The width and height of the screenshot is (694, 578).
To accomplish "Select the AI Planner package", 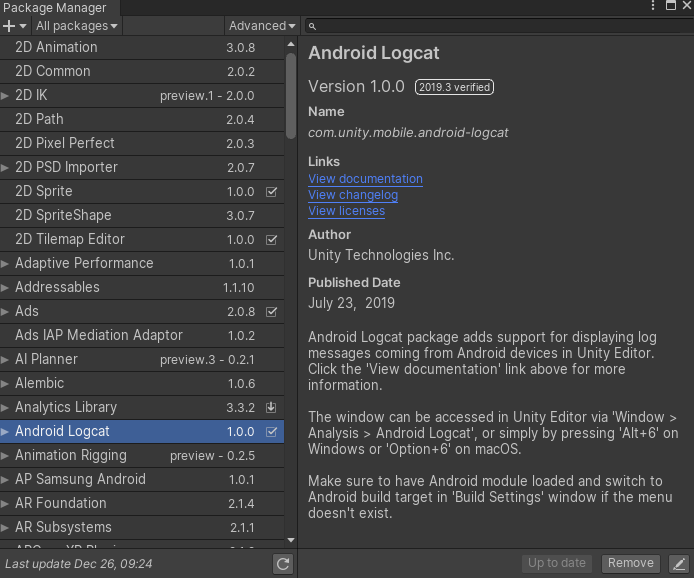I will (x=142, y=359).
